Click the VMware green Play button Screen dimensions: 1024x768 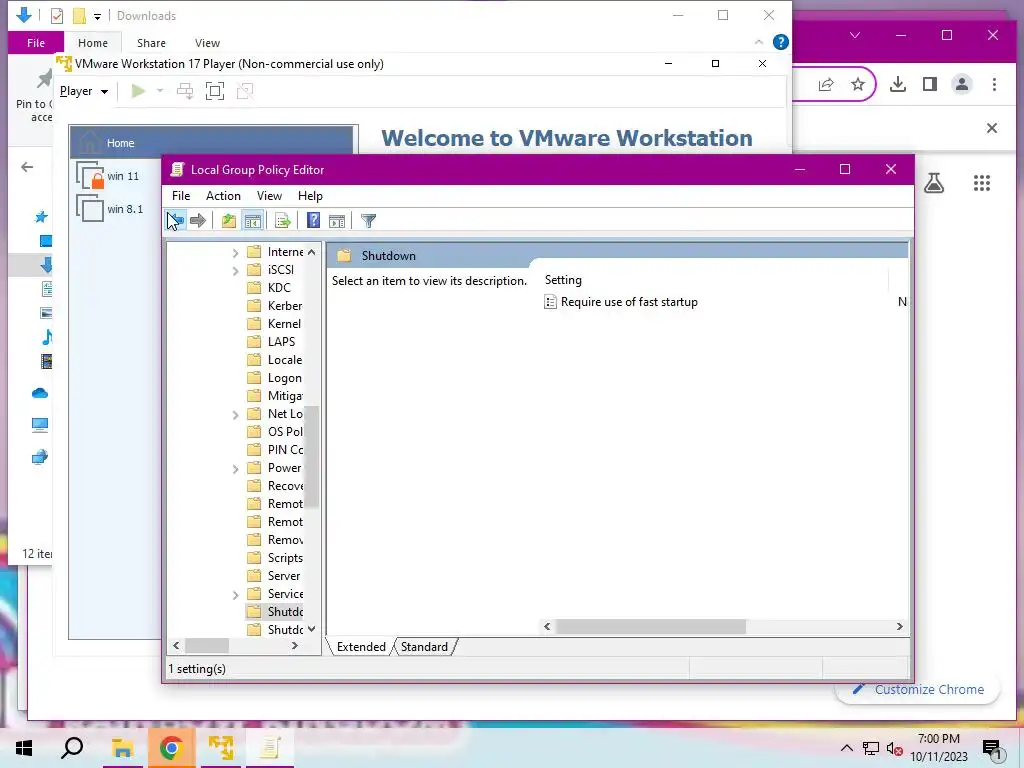tap(138, 91)
